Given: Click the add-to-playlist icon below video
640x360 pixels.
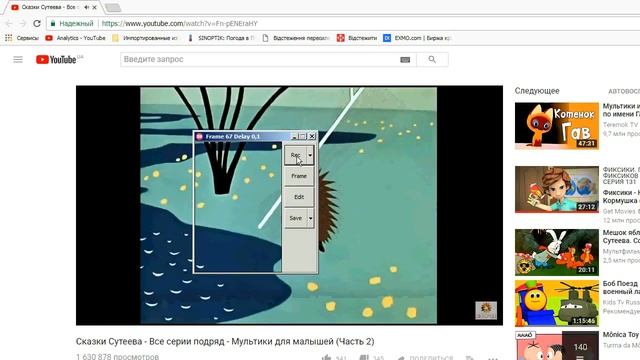Looking at the screenshot, I should [x=470, y=358].
